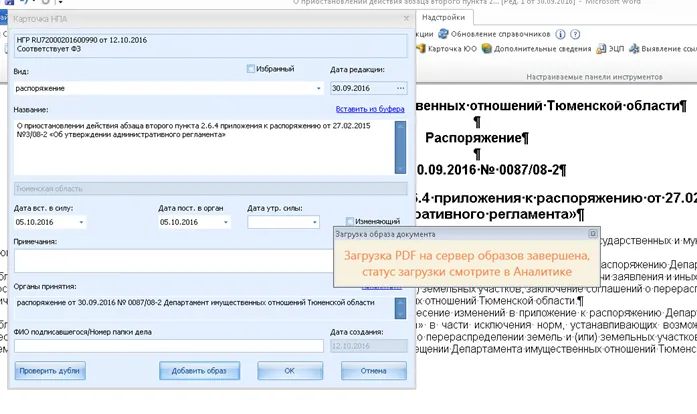Close the Карточка НПА dialog with X
Image resolution: width=697 pixels, height=414 pixels.
406,19
